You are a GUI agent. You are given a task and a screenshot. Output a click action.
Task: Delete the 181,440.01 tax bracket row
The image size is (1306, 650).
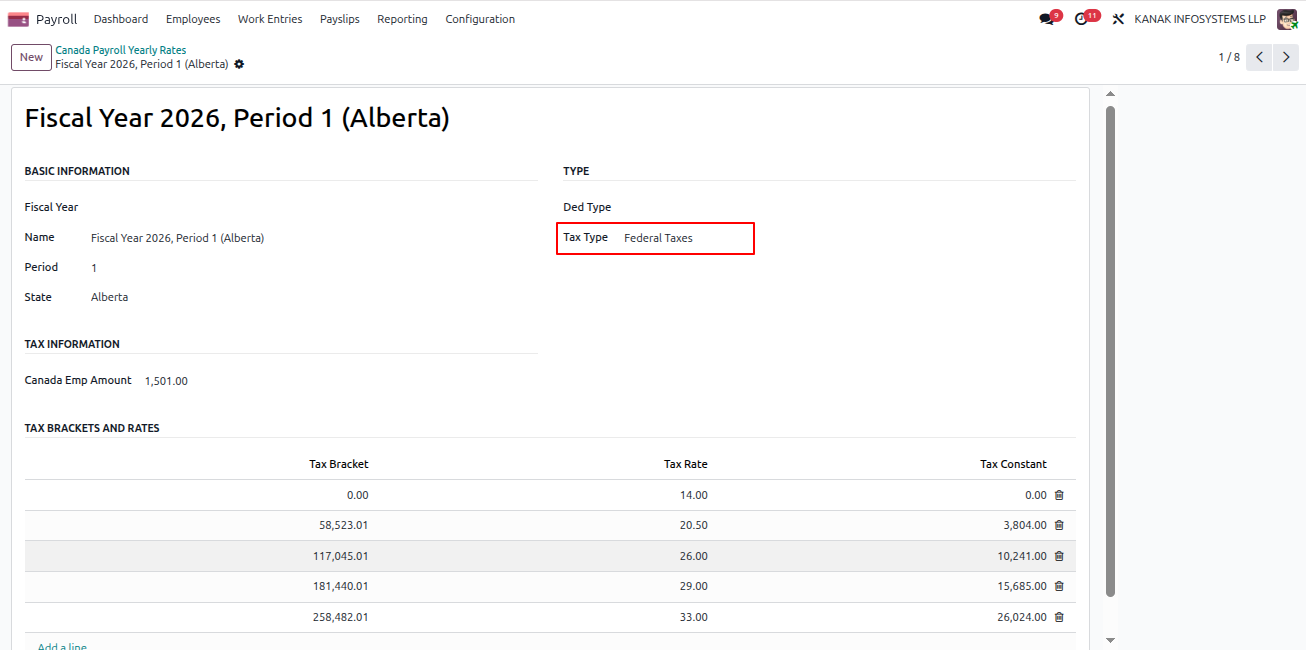click(x=1059, y=586)
